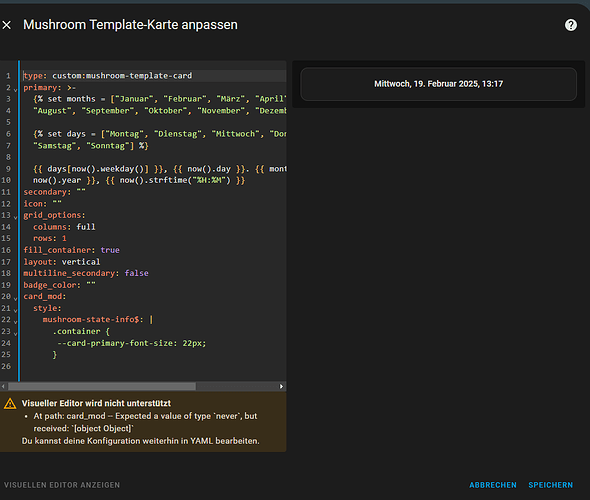Collapse .container fold at line 23
The image size is (590, 500).
15,333
